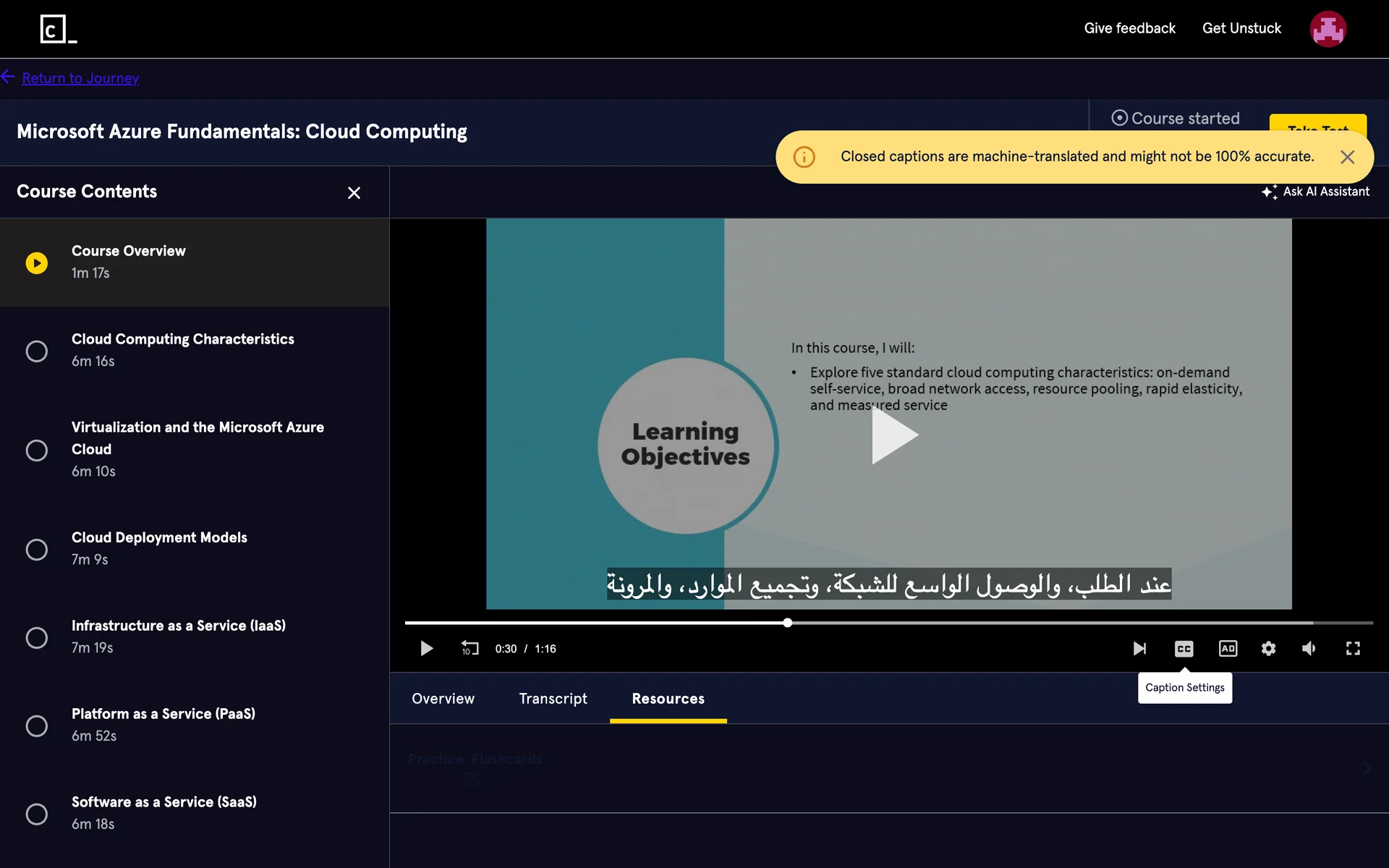1389x868 pixels.
Task: Dismiss the closed captions notification
Action: tap(1347, 157)
